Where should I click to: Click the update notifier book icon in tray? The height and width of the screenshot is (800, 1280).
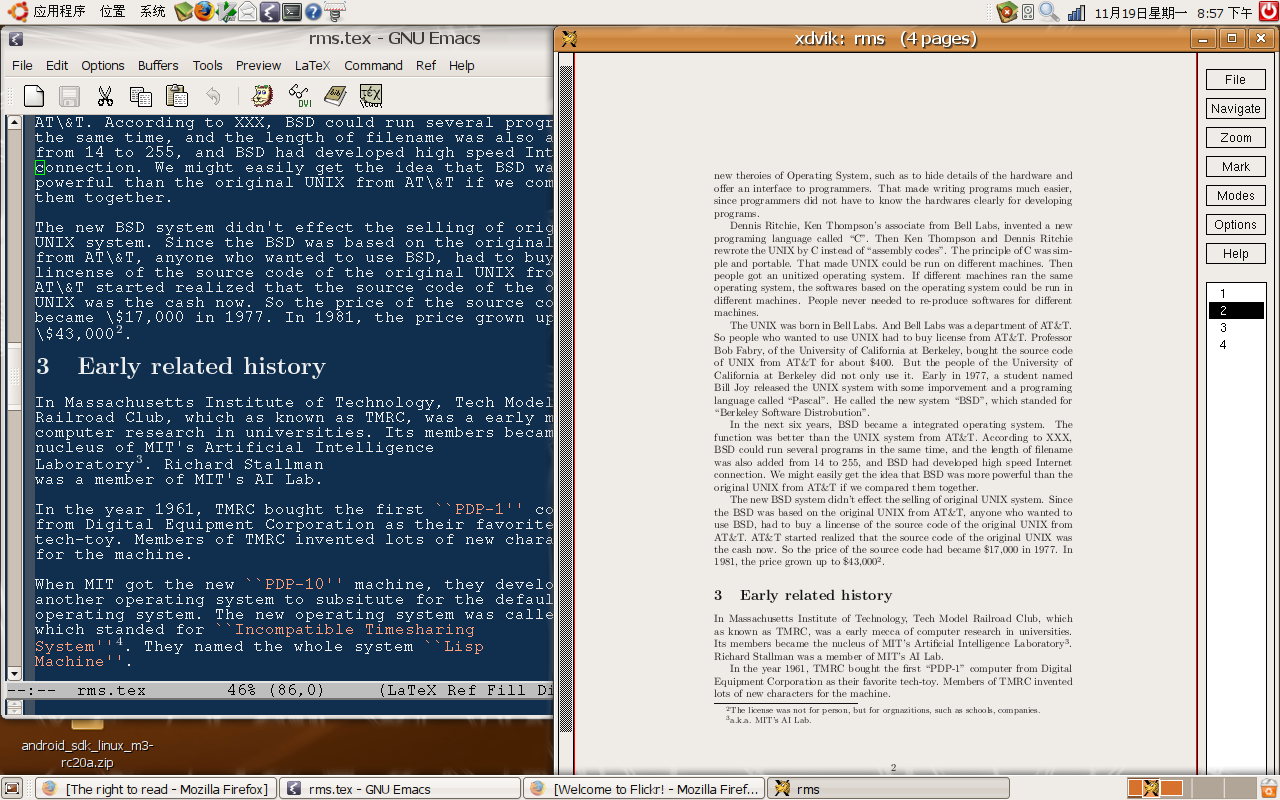click(x=1007, y=12)
